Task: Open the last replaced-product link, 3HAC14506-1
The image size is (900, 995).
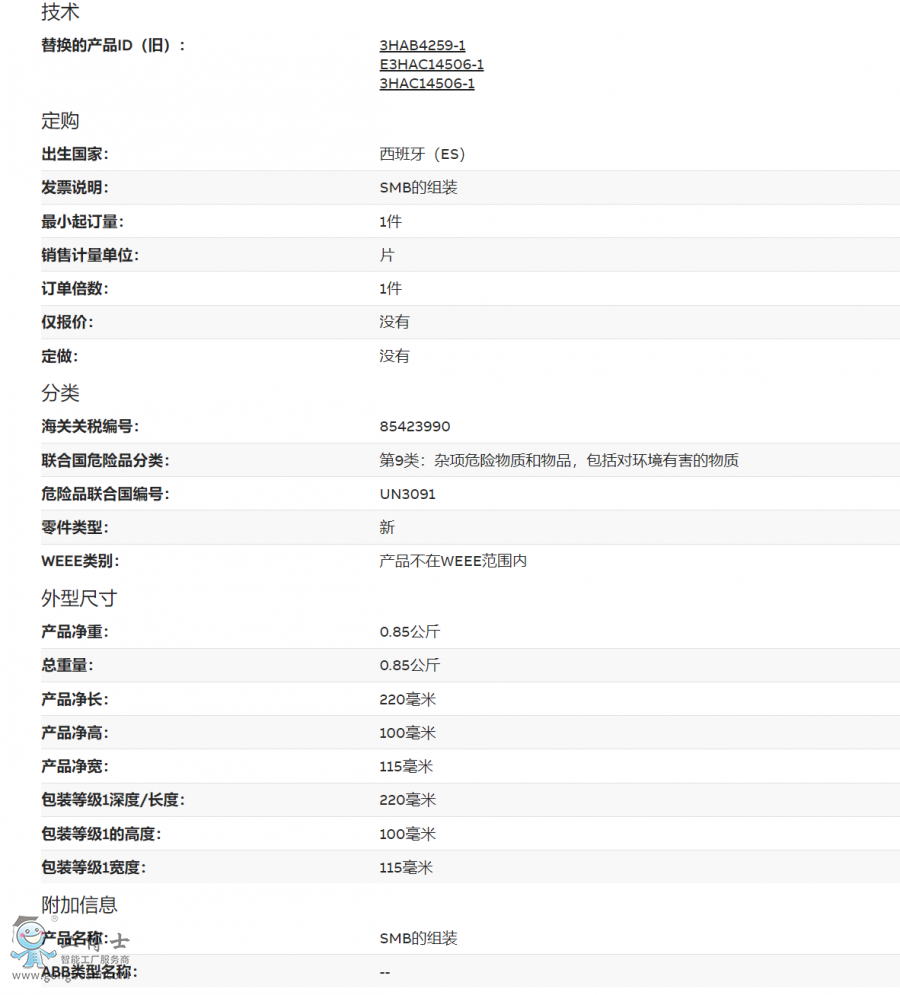Action: 427,84
